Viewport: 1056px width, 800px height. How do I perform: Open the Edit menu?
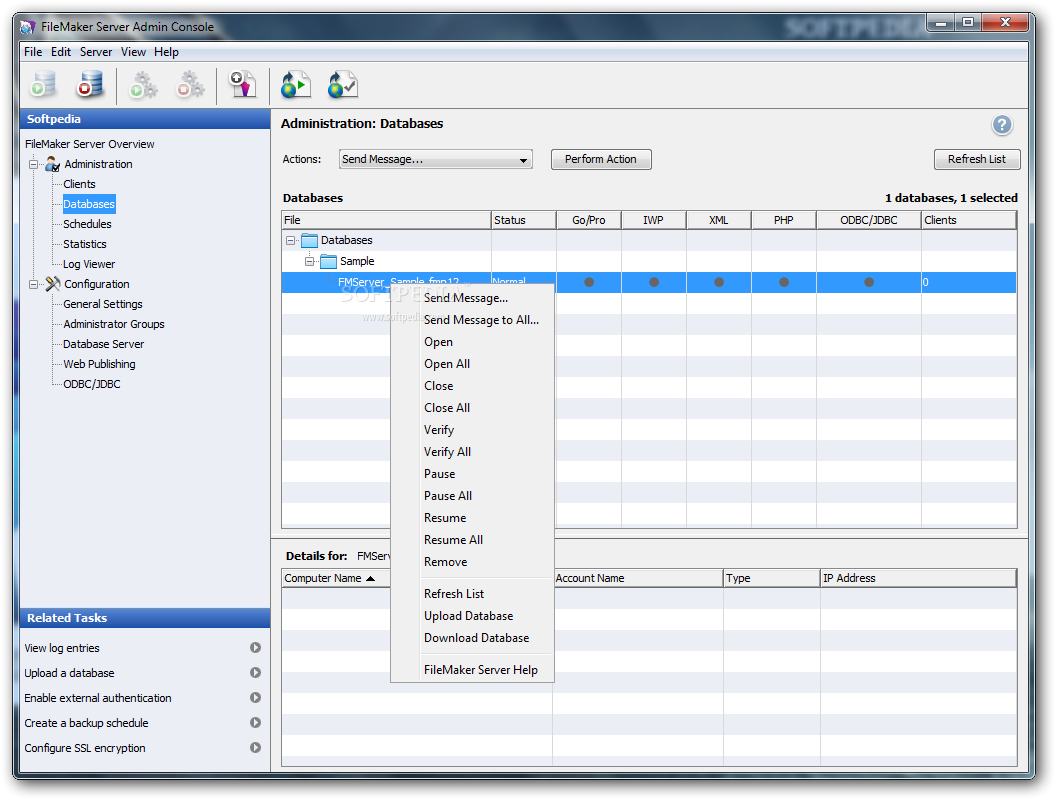pyautogui.click(x=61, y=52)
